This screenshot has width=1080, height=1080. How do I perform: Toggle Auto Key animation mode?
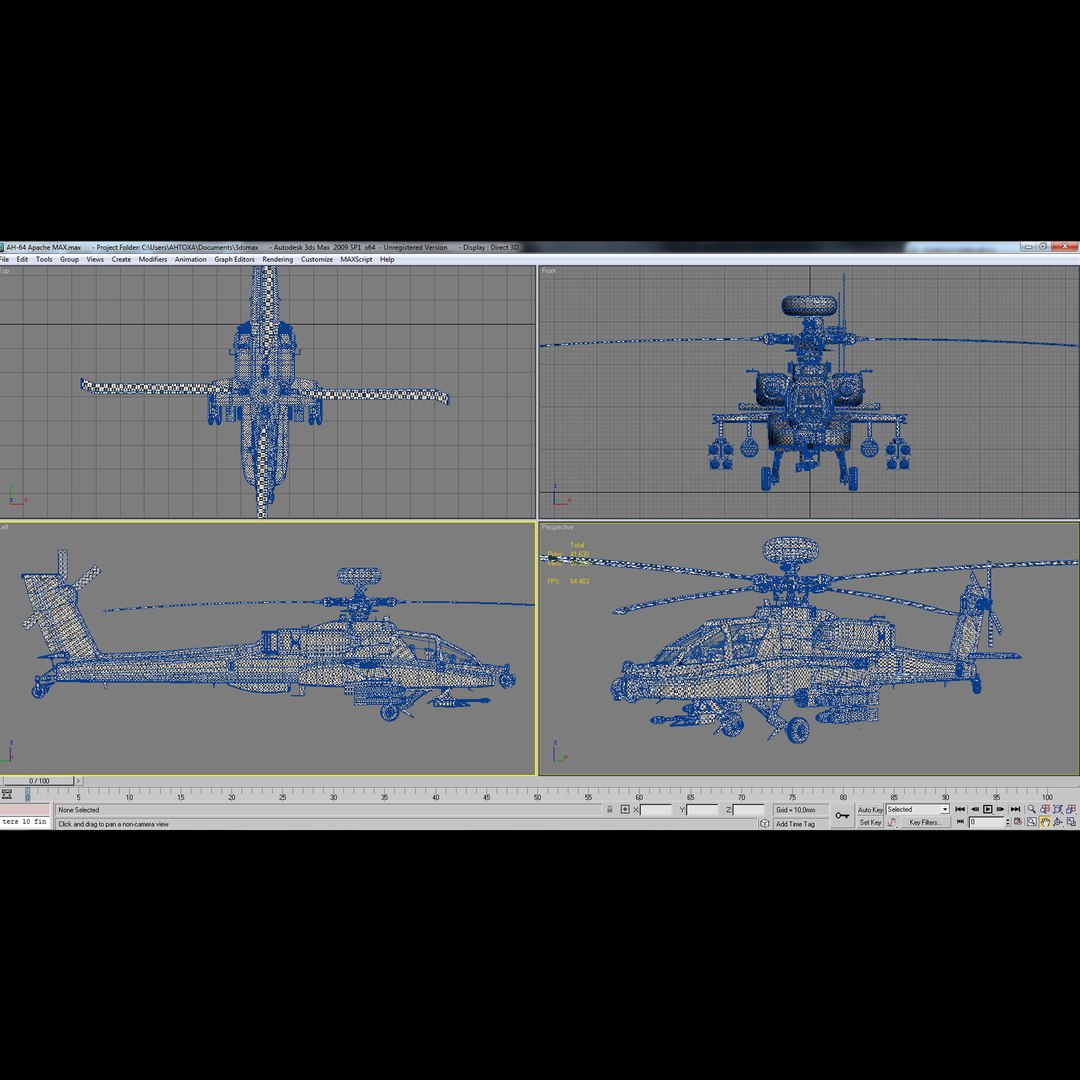[x=870, y=810]
